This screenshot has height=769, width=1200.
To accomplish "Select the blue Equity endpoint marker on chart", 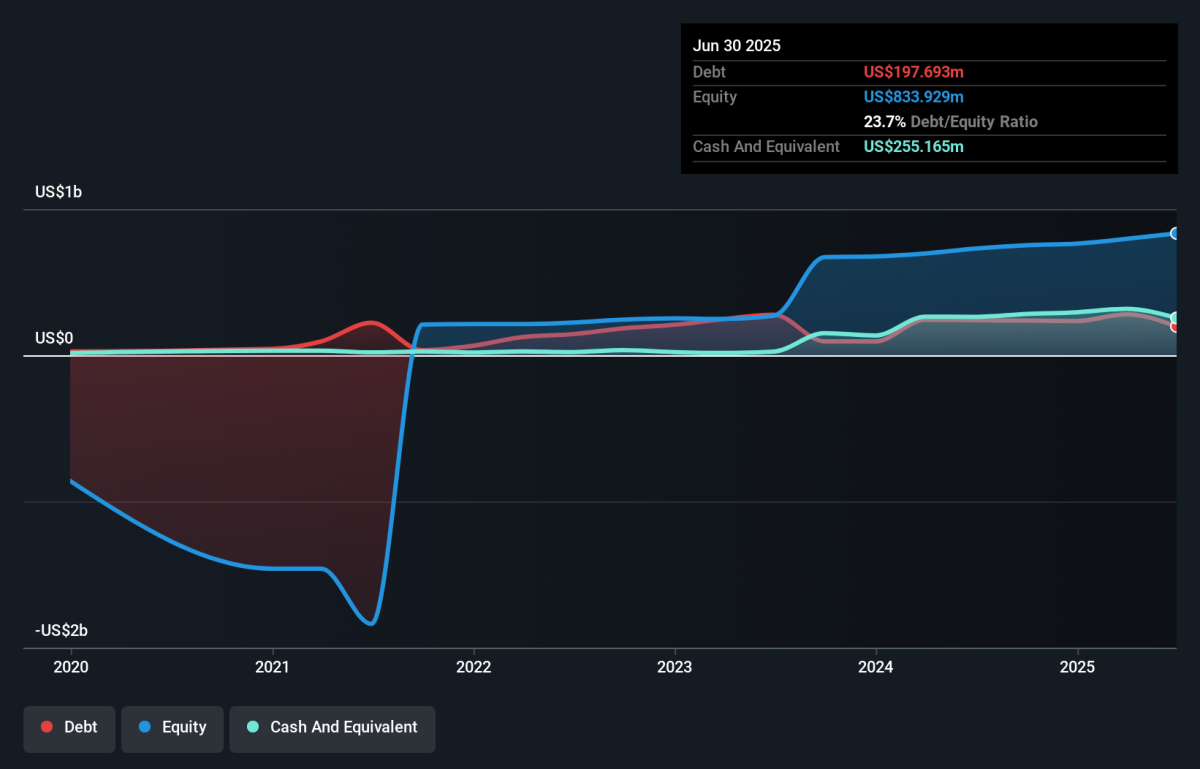I will tap(1176, 233).
